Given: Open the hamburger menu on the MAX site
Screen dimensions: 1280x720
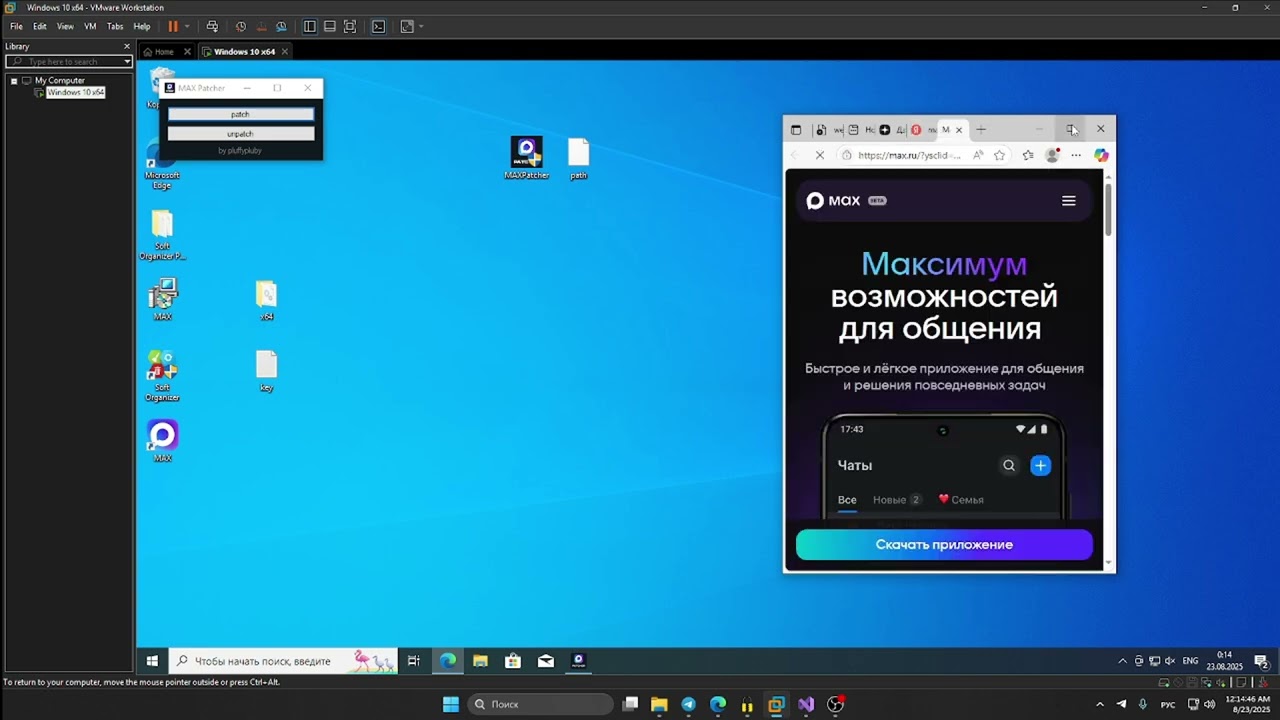Looking at the screenshot, I should pos(1069,200).
